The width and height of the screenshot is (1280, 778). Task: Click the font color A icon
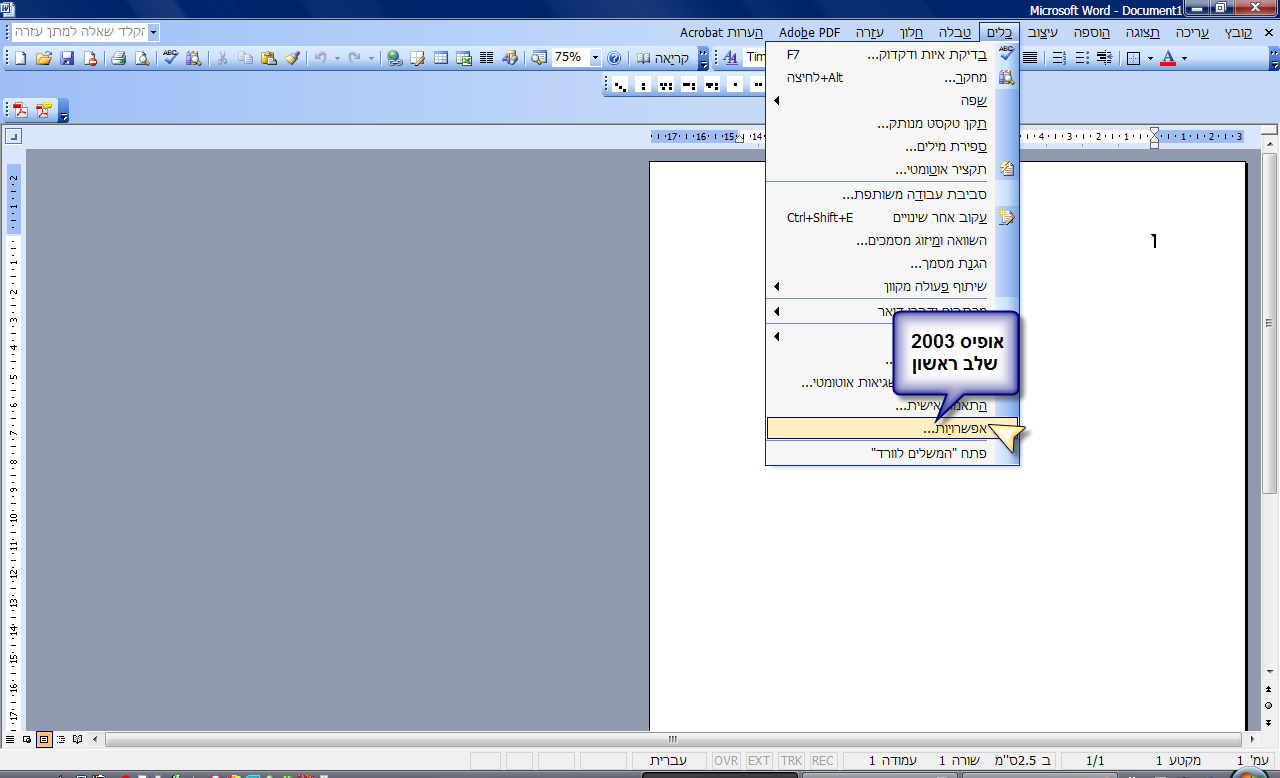(1167, 58)
